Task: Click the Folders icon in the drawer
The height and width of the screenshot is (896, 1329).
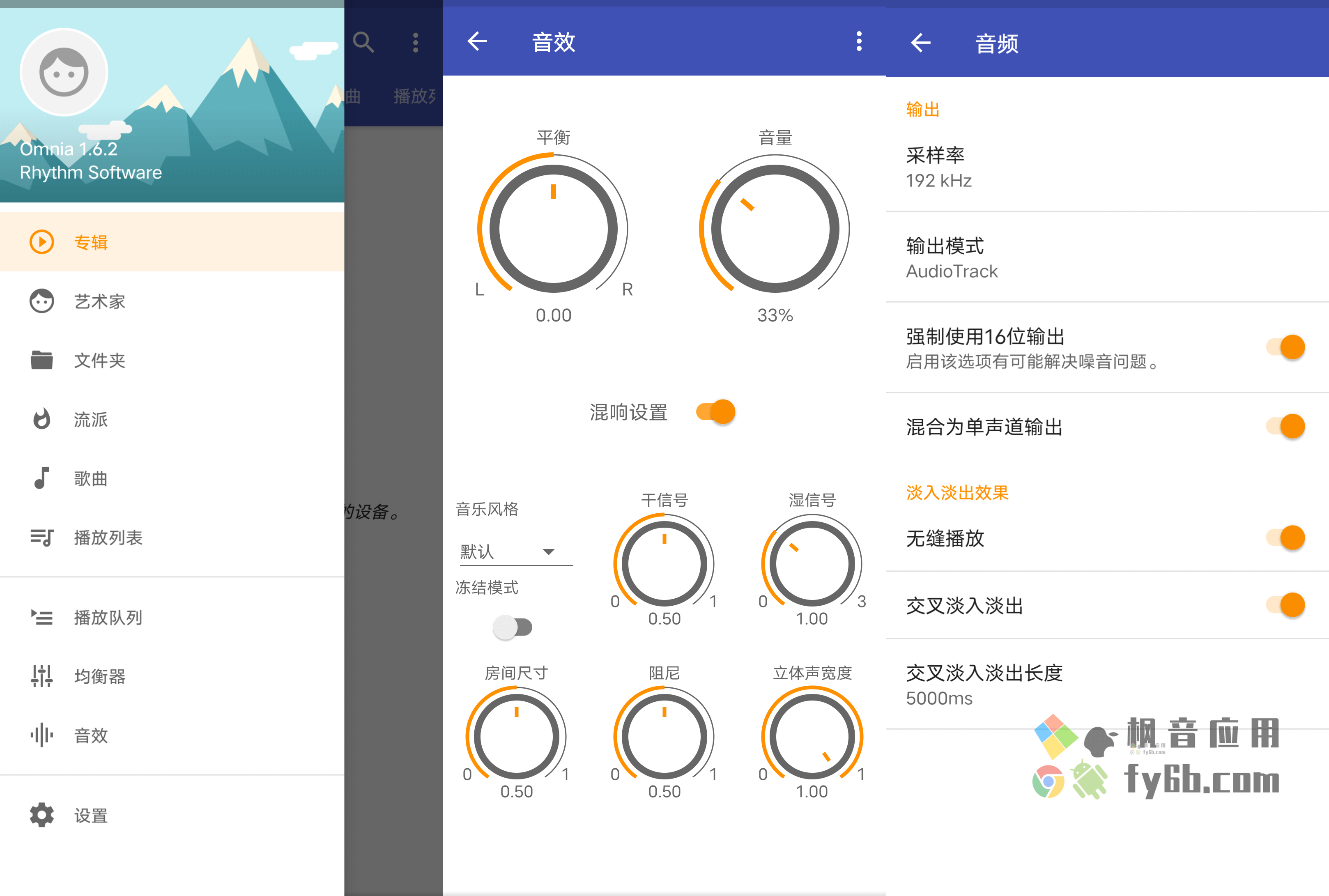Action: pos(42,360)
